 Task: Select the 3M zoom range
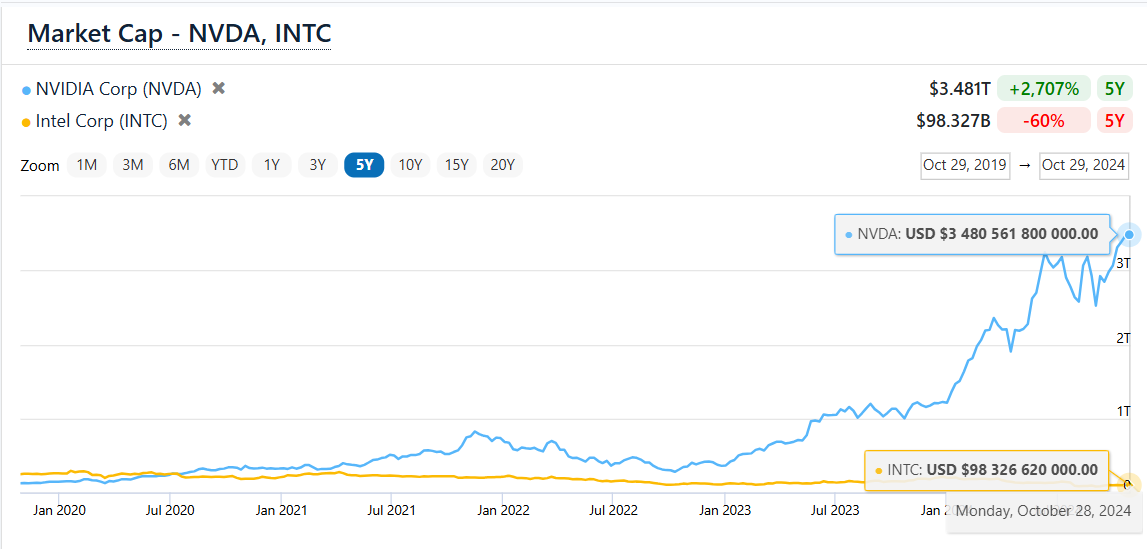pyautogui.click(x=133, y=165)
